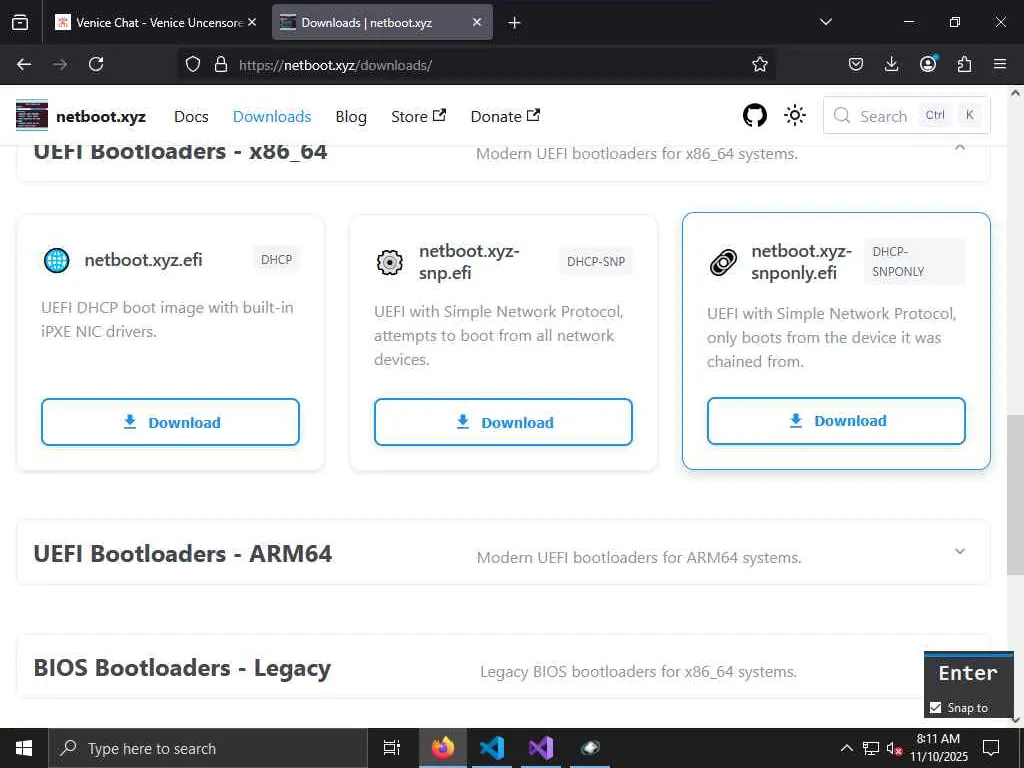Toggle light/dark mode sun icon
This screenshot has width=1024, height=768.
coord(795,116)
